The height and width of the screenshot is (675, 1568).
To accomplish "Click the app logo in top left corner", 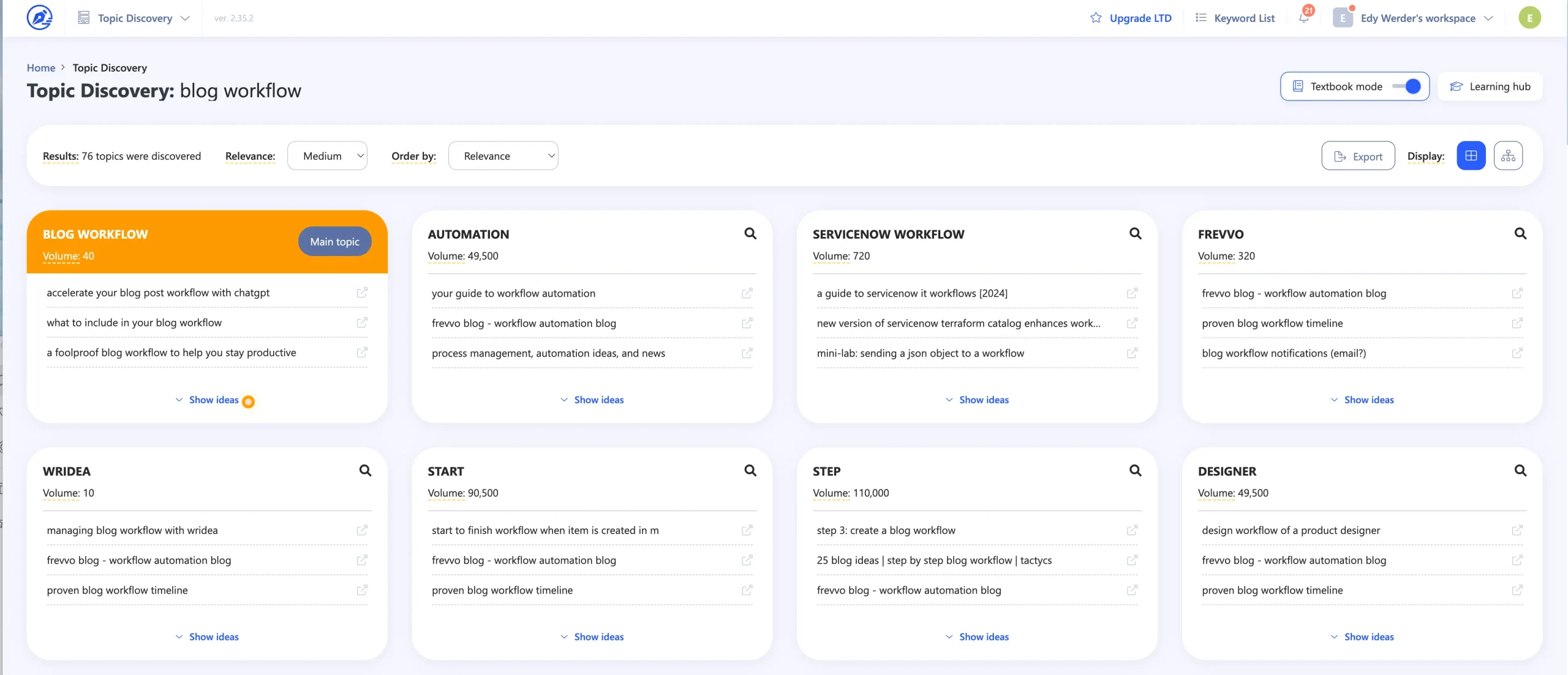I will [39, 17].
